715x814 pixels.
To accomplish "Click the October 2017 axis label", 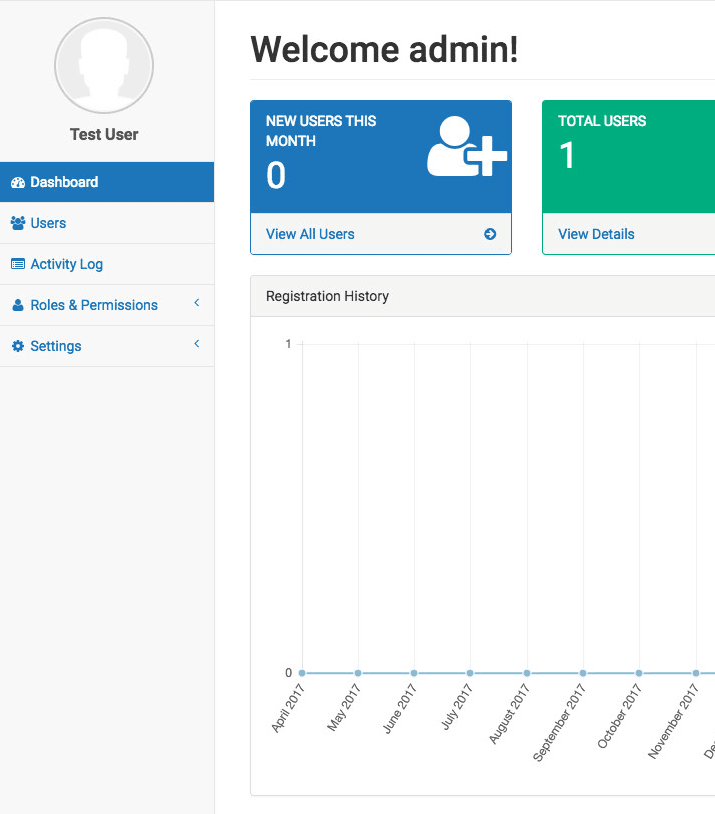I will click(x=619, y=716).
